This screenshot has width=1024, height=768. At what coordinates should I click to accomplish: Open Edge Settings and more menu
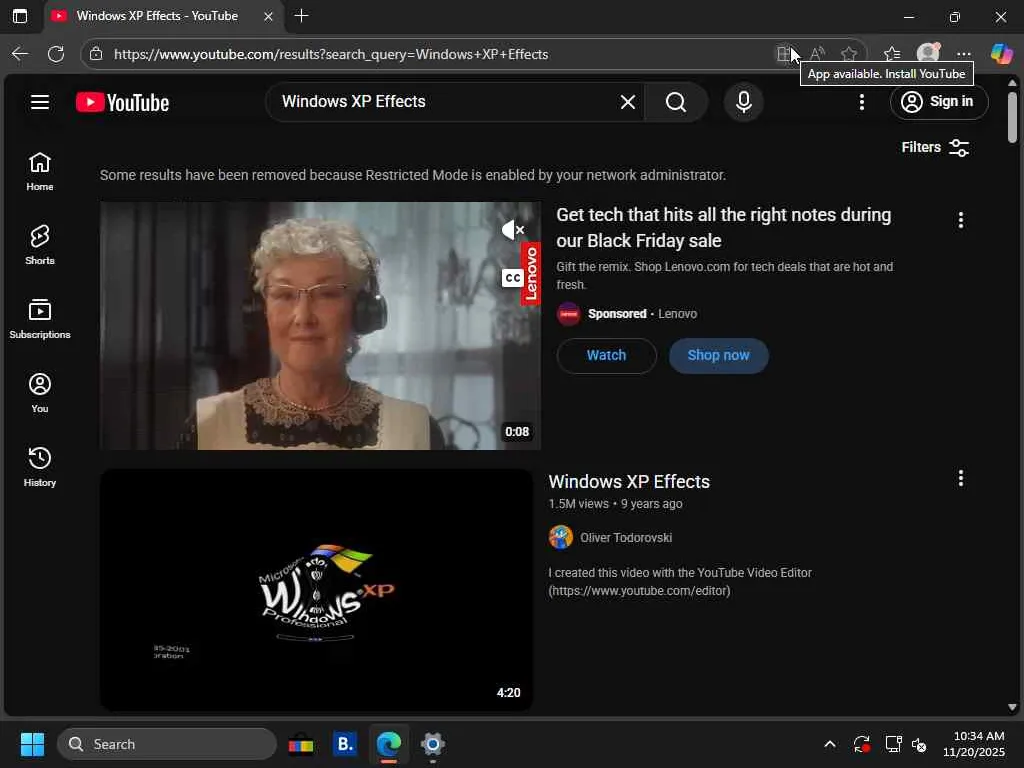pos(963,54)
